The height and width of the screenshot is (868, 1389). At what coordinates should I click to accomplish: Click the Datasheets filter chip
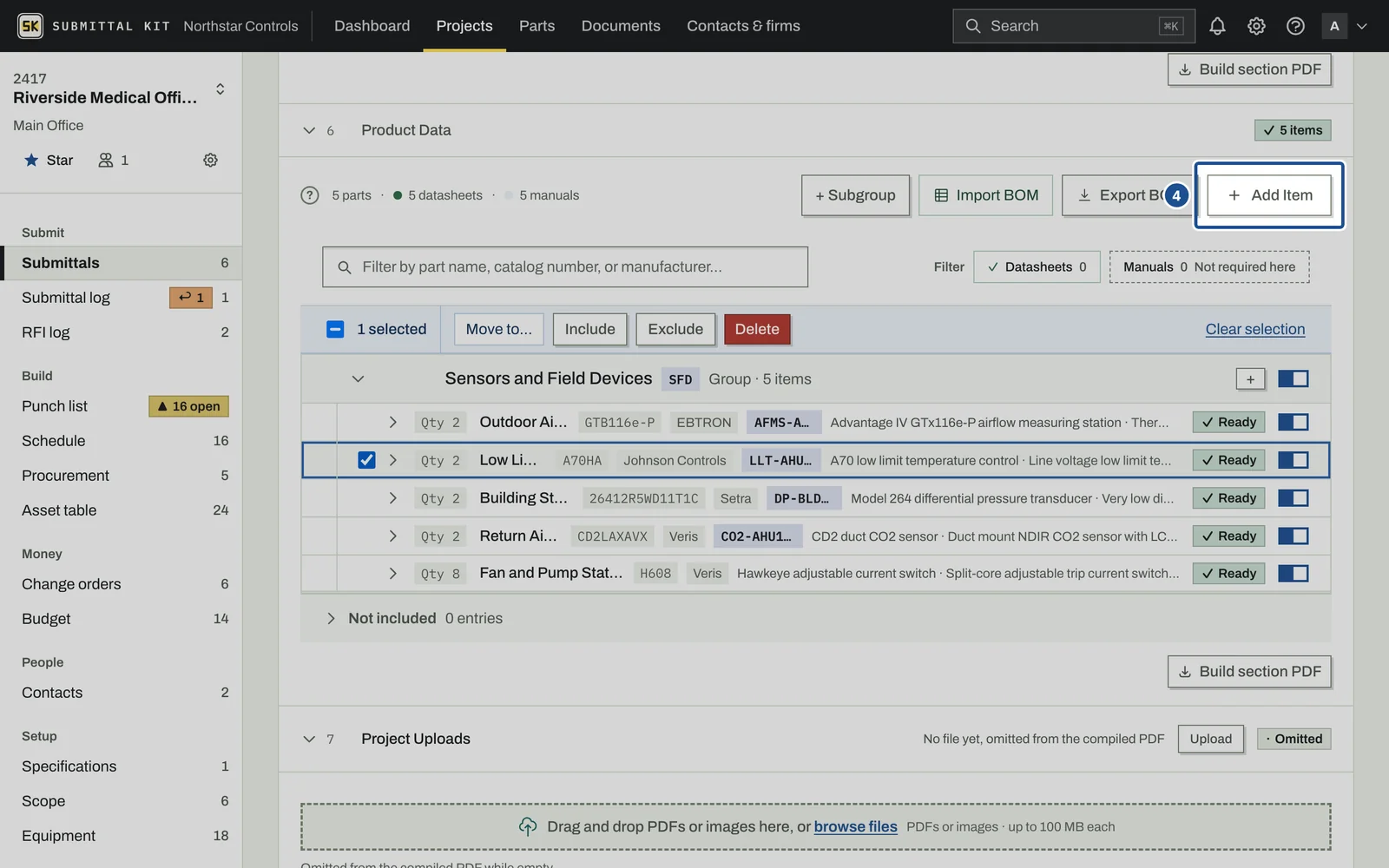click(1037, 267)
